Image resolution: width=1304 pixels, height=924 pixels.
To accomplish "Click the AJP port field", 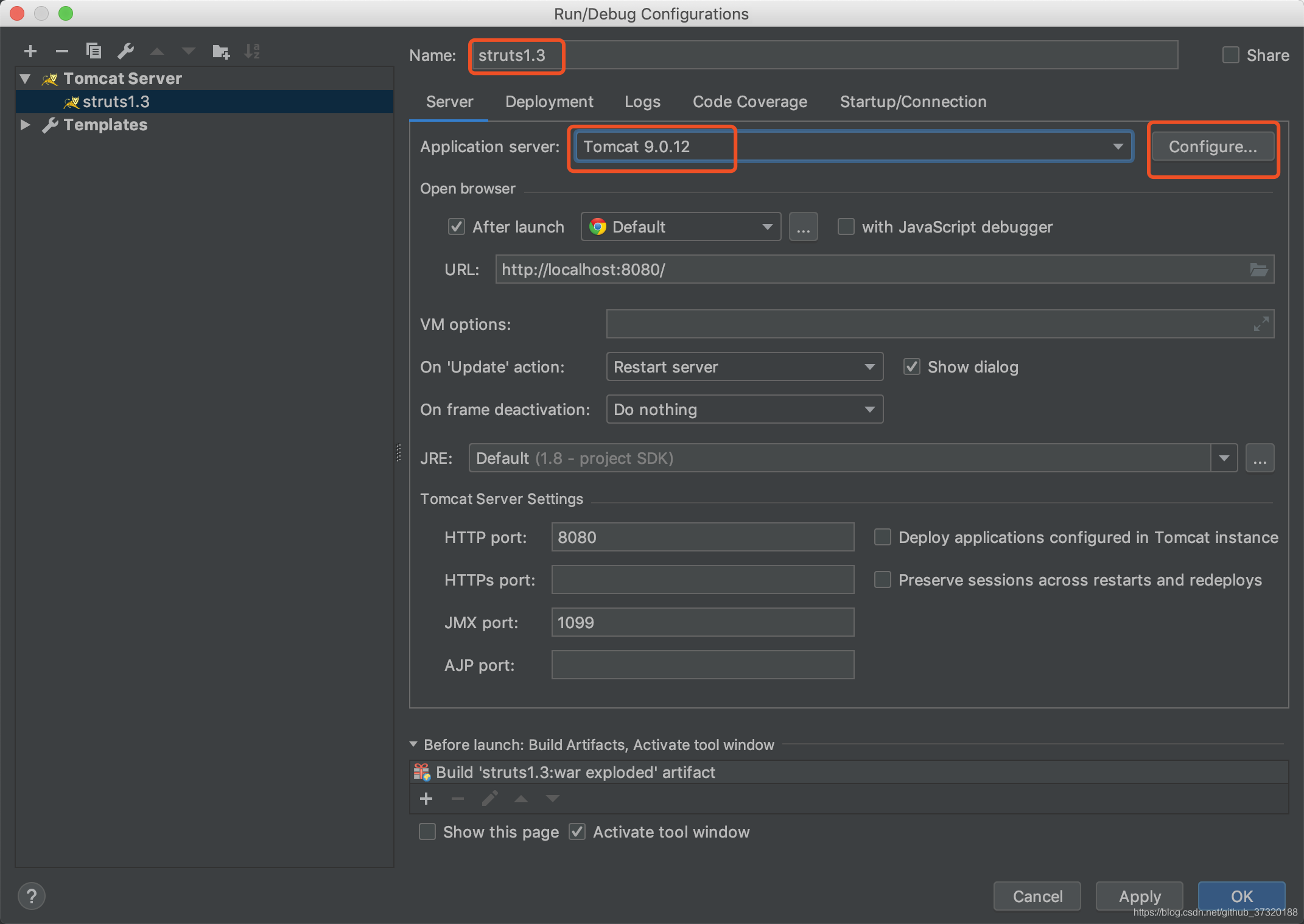I will coord(703,665).
